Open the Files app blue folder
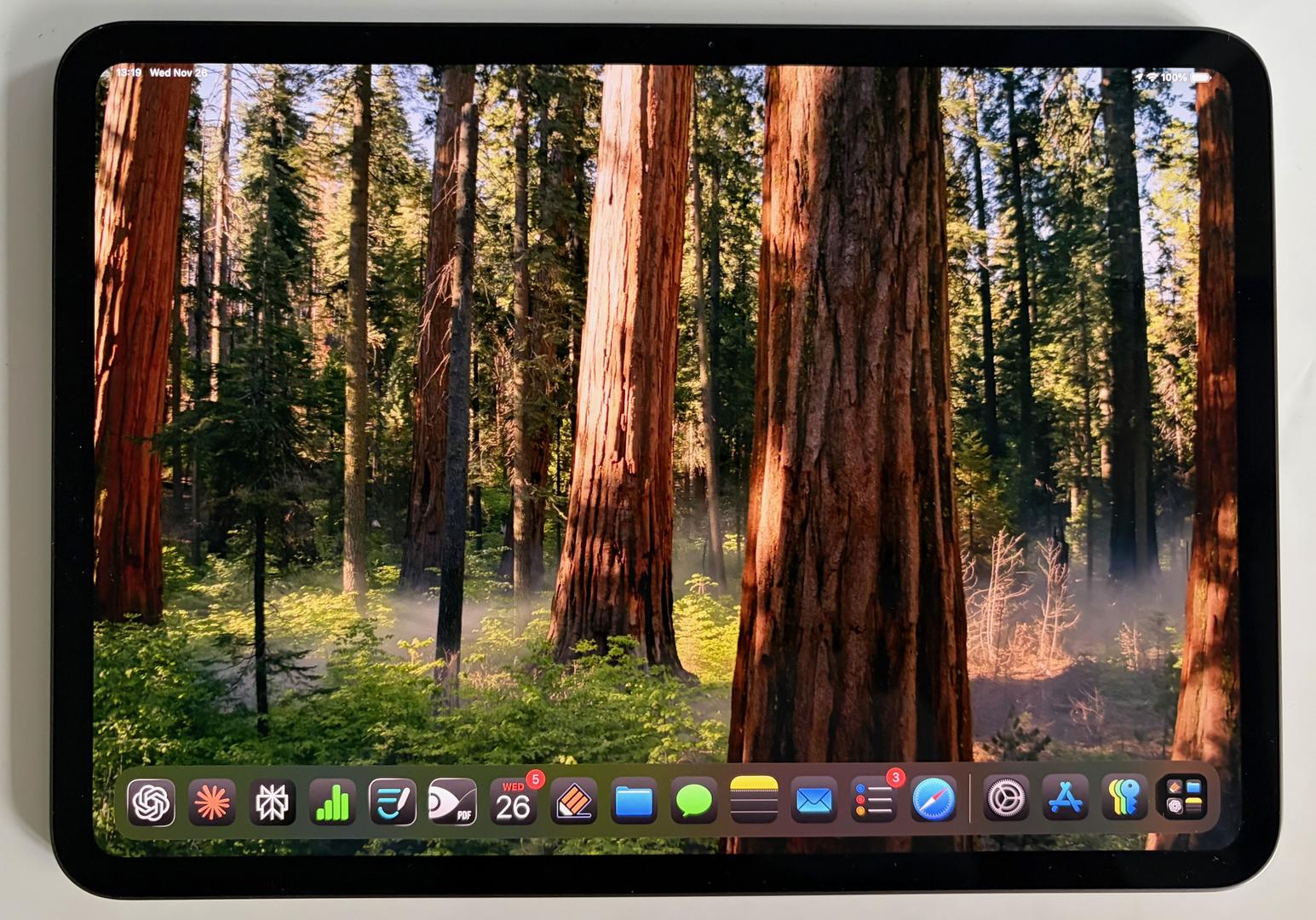Viewport: 1316px width, 920px height. tap(634, 802)
